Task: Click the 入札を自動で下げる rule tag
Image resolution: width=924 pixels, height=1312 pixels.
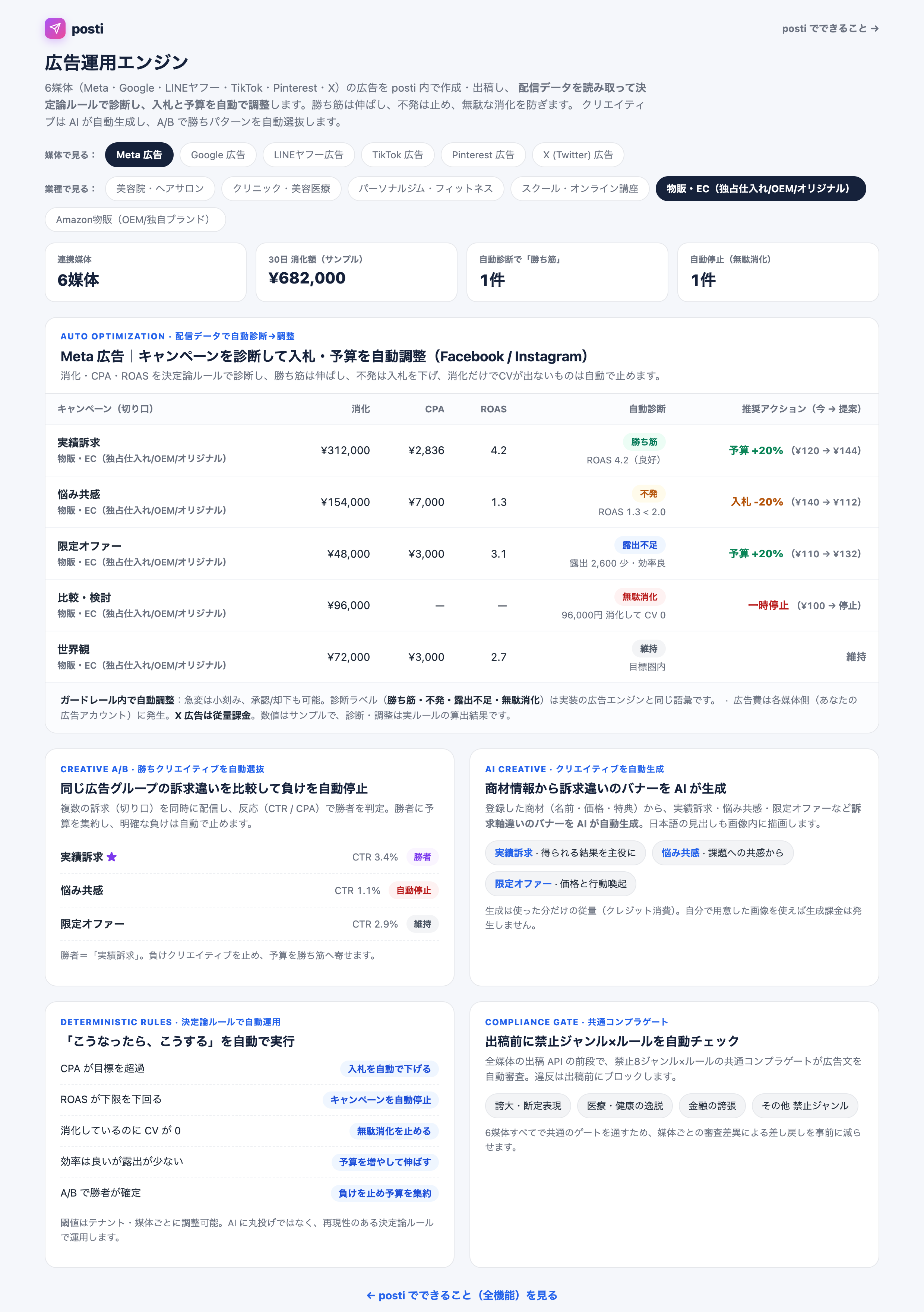Action: [389, 1069]
